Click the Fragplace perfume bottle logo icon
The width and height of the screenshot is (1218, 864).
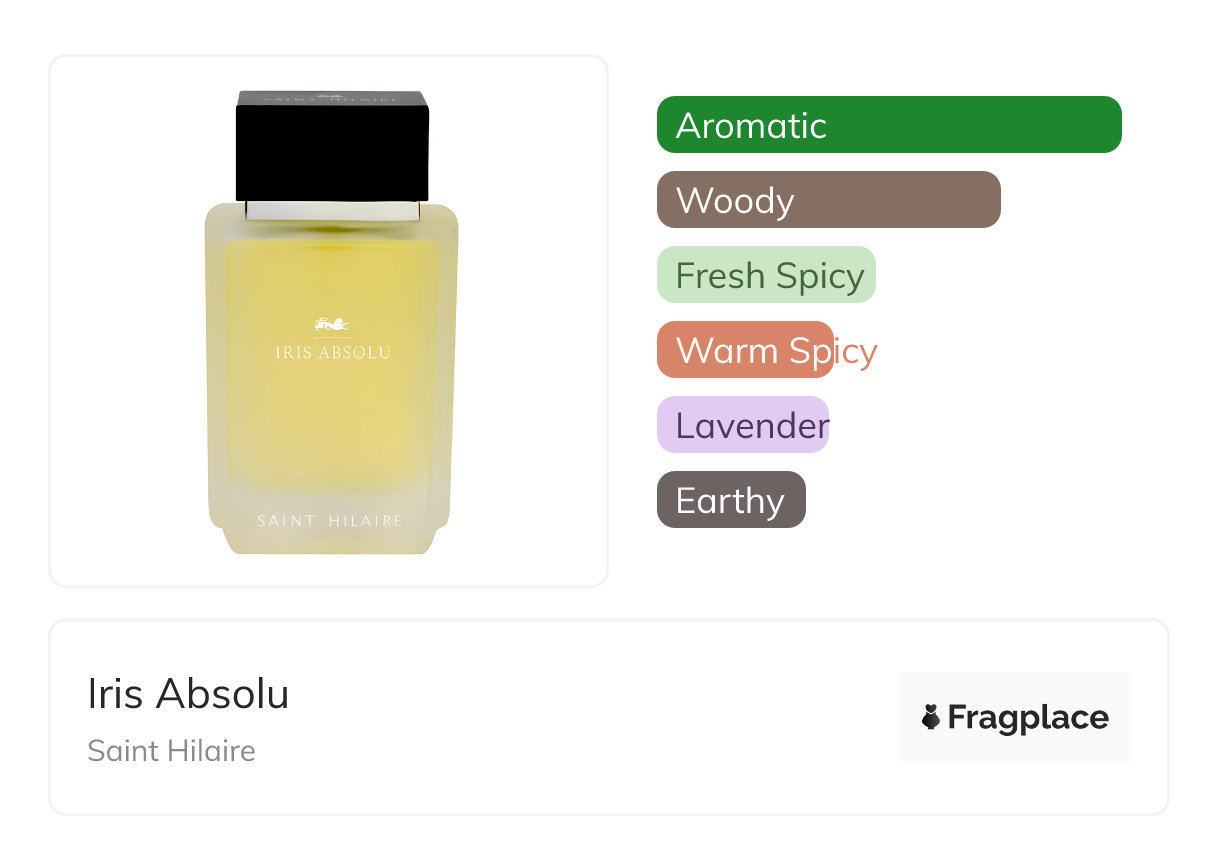coord(931,717)
